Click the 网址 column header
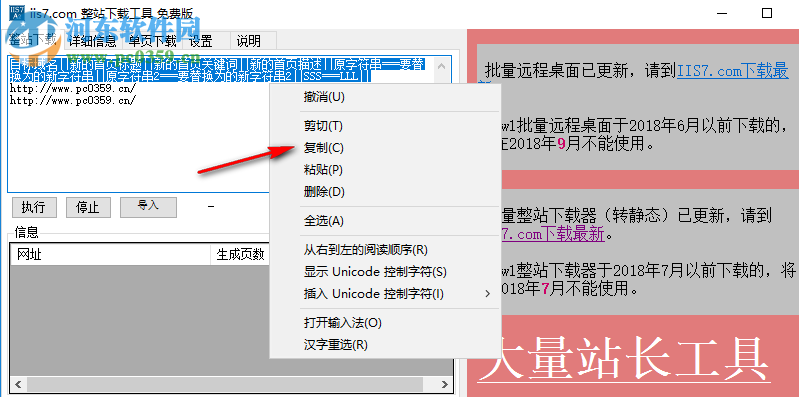Viewport: 799px width, 397px height. [110, 254]
